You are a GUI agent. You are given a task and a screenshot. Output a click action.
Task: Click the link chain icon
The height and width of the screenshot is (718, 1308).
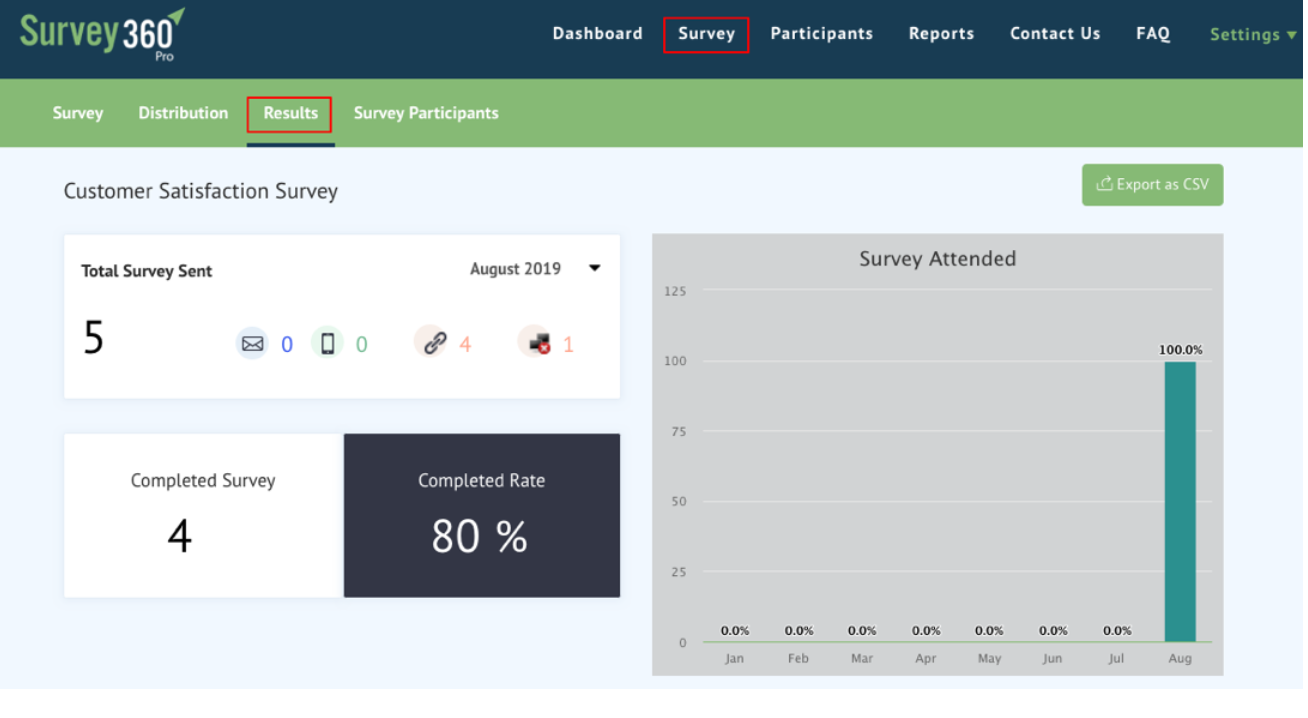point(433,344)
